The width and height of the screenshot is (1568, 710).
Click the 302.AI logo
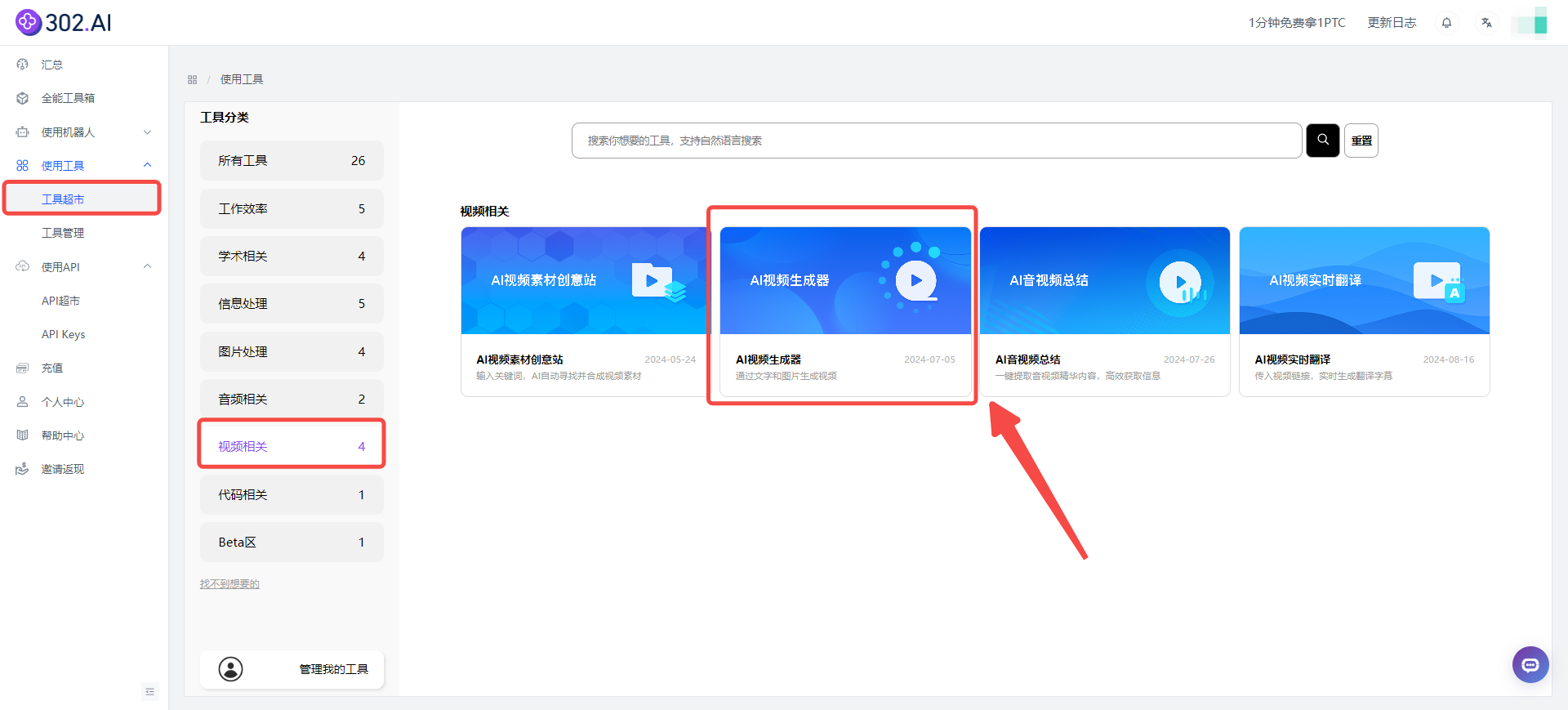click(x=64, y=22)
